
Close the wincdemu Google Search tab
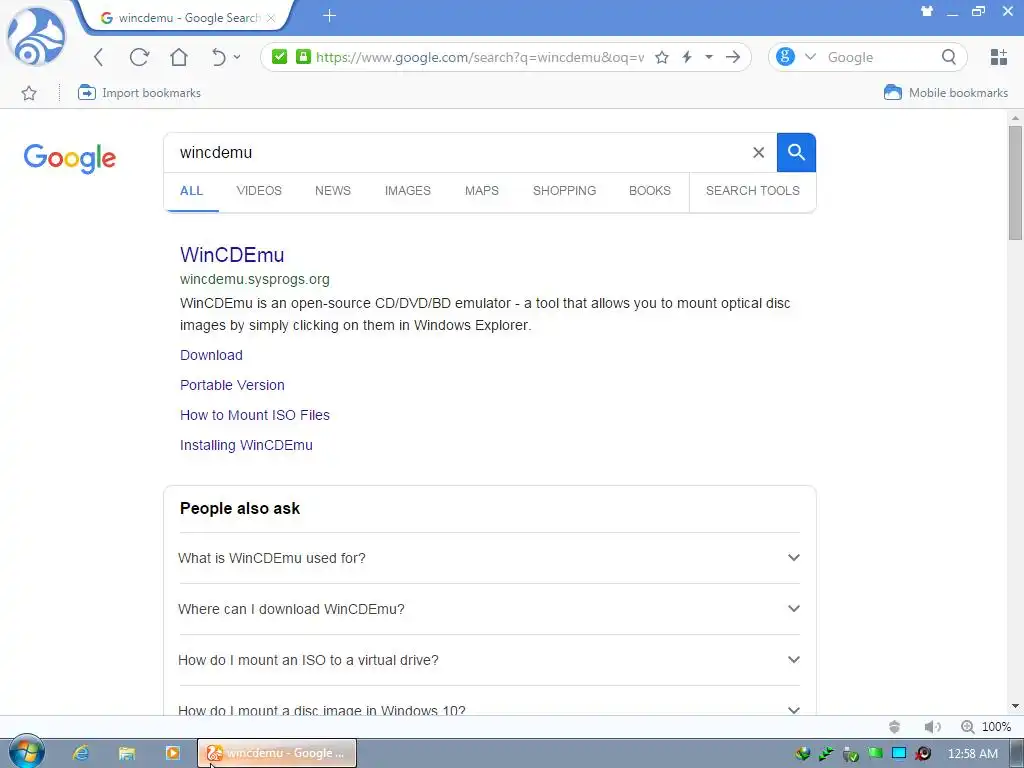click(x=271, y=18)
